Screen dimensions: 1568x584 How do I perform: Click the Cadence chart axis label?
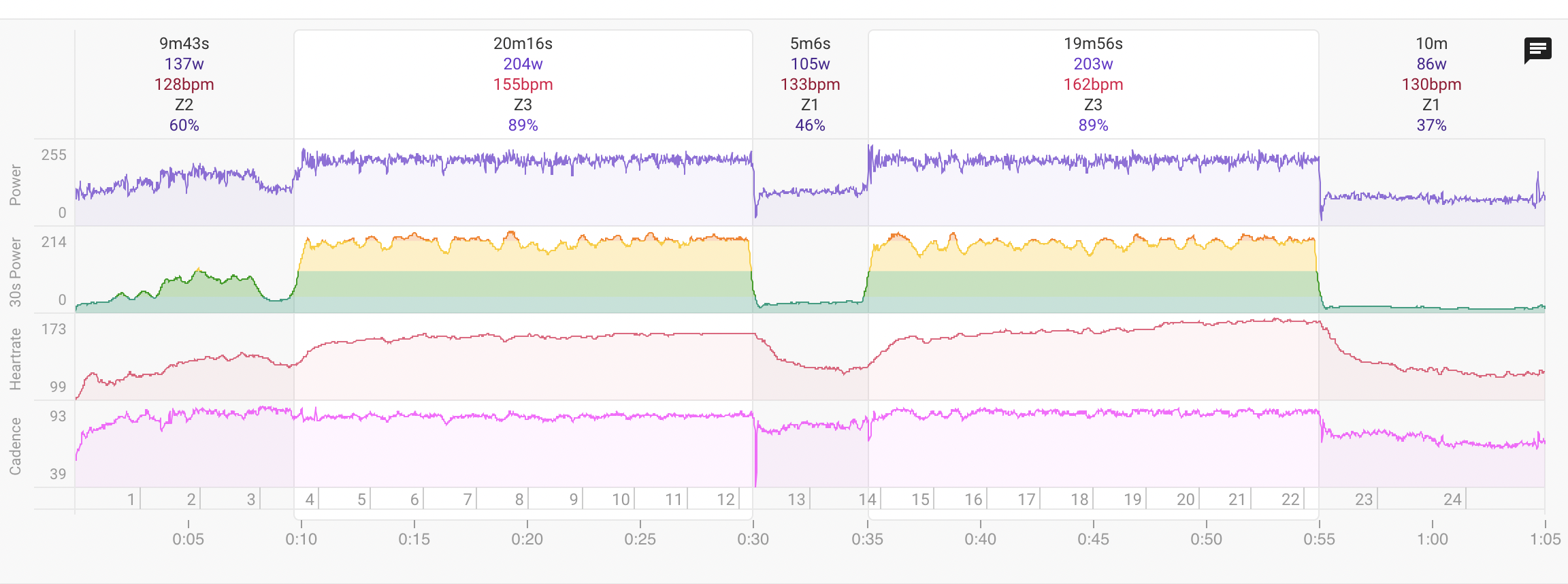(x=15, y=446)
